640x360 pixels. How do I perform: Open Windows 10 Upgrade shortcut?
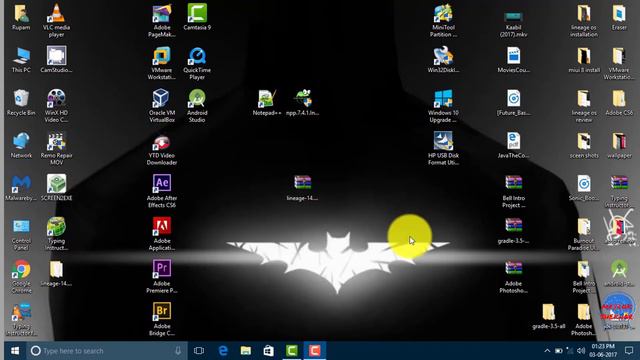[x=443, y=106]
